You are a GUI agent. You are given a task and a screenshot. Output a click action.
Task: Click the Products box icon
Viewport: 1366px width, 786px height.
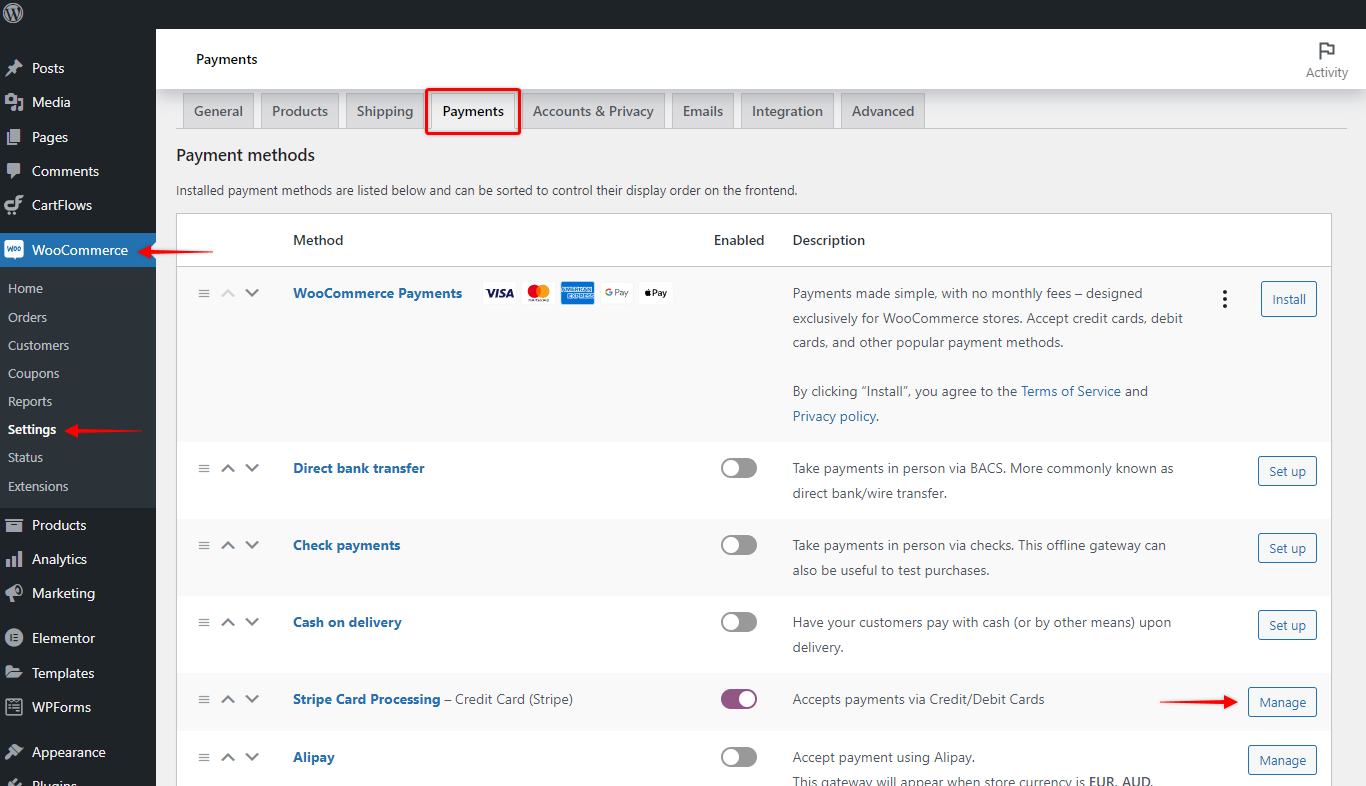click(x=14, y=525)
